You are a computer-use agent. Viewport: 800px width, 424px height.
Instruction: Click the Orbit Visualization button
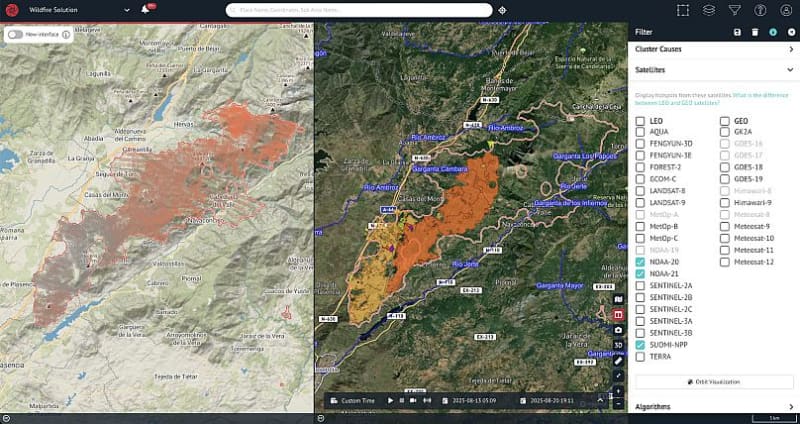click(x=714, y=382)
